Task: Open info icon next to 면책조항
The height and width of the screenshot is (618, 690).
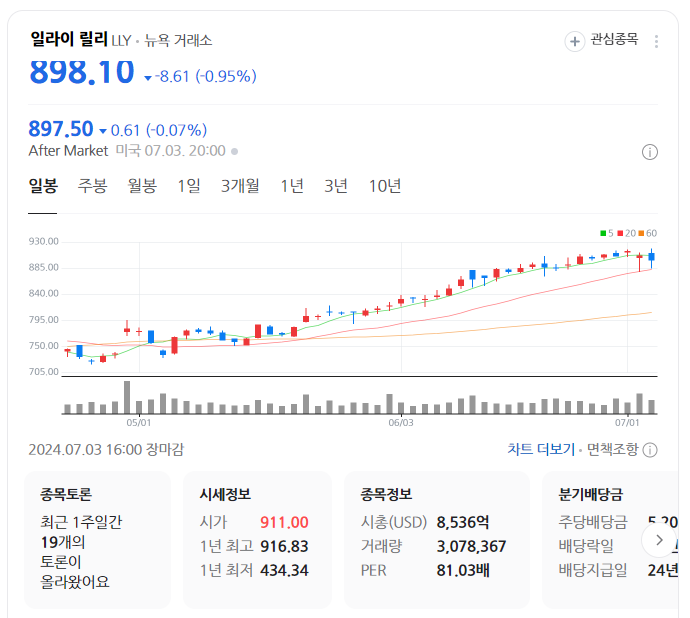Action: click(650, 450)
